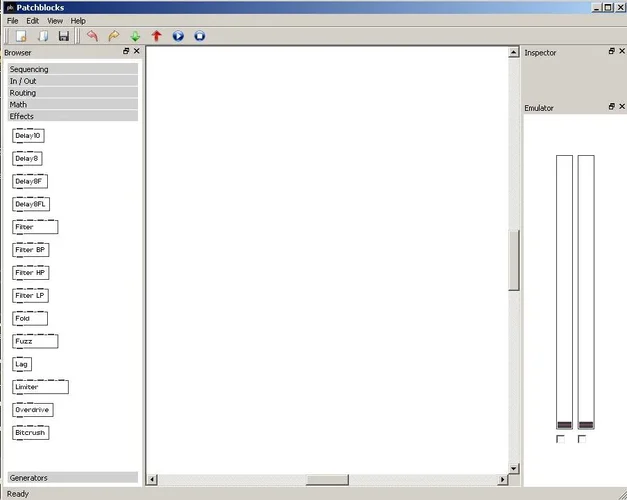
Task: Collapse the Effects category
Action: point(73,116)
